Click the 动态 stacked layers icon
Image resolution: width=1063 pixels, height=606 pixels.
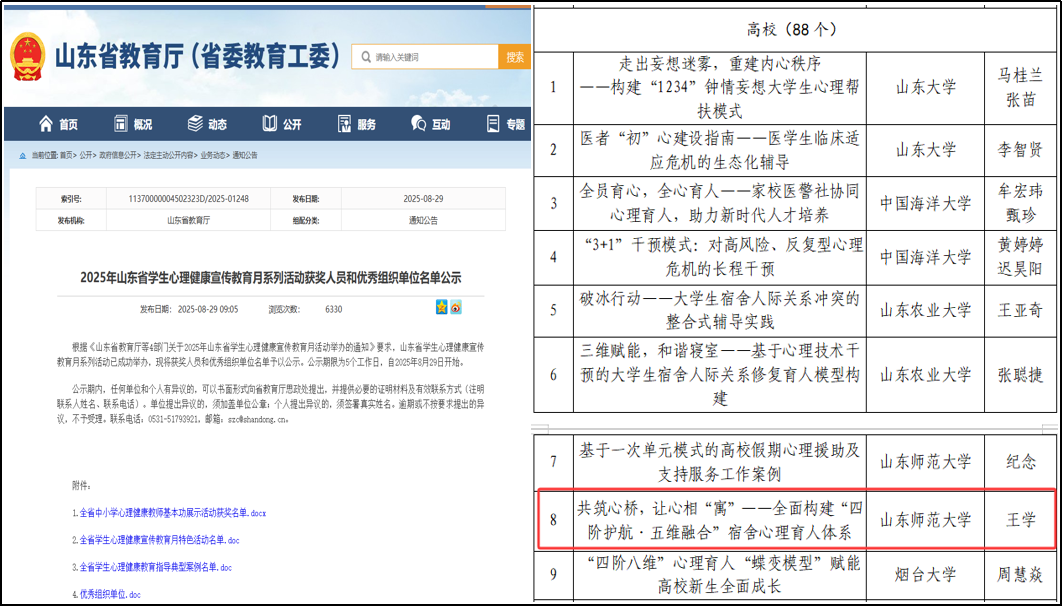click(x=195, y=124)
